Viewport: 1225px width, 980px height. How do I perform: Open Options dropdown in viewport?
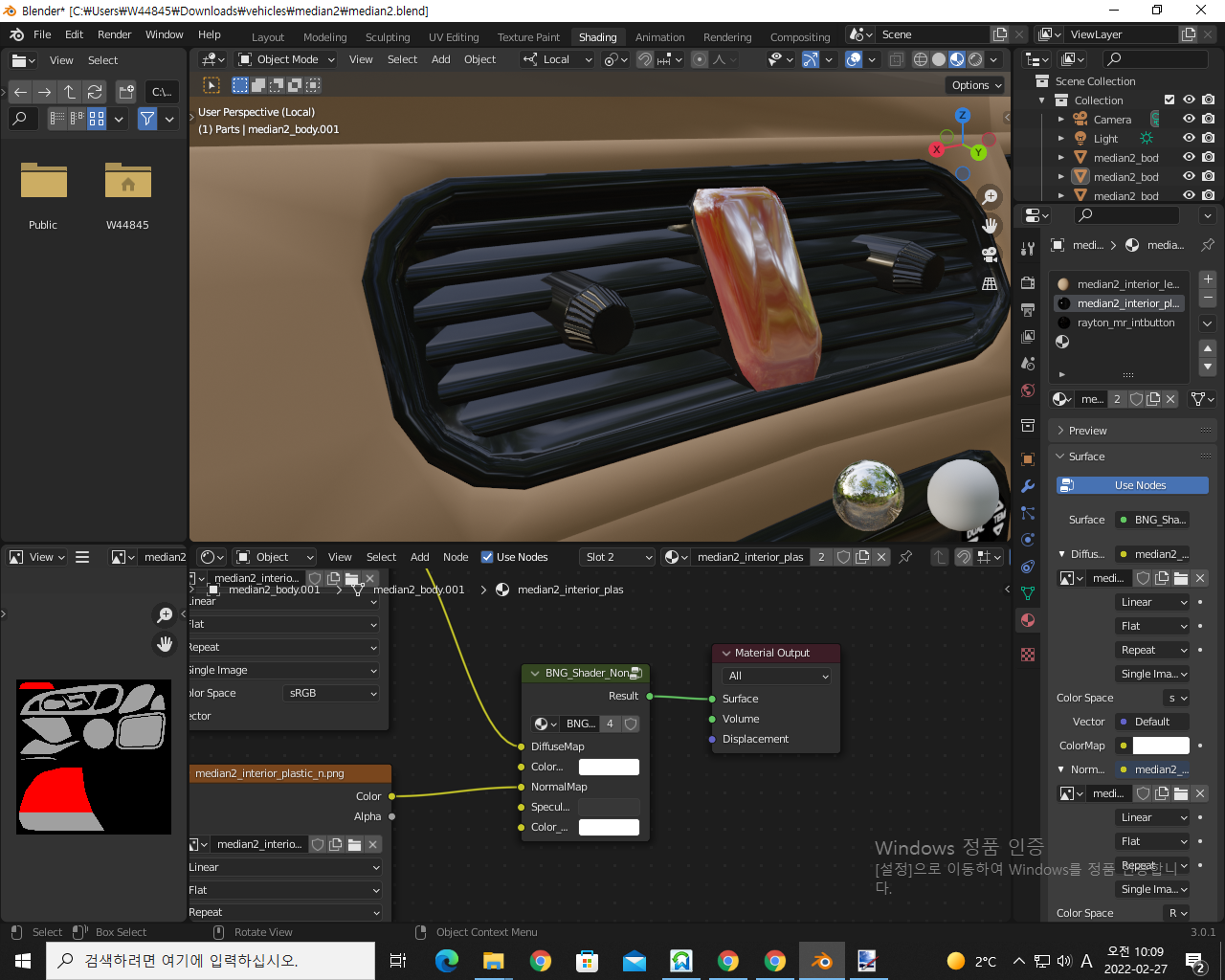click(976, 85)
